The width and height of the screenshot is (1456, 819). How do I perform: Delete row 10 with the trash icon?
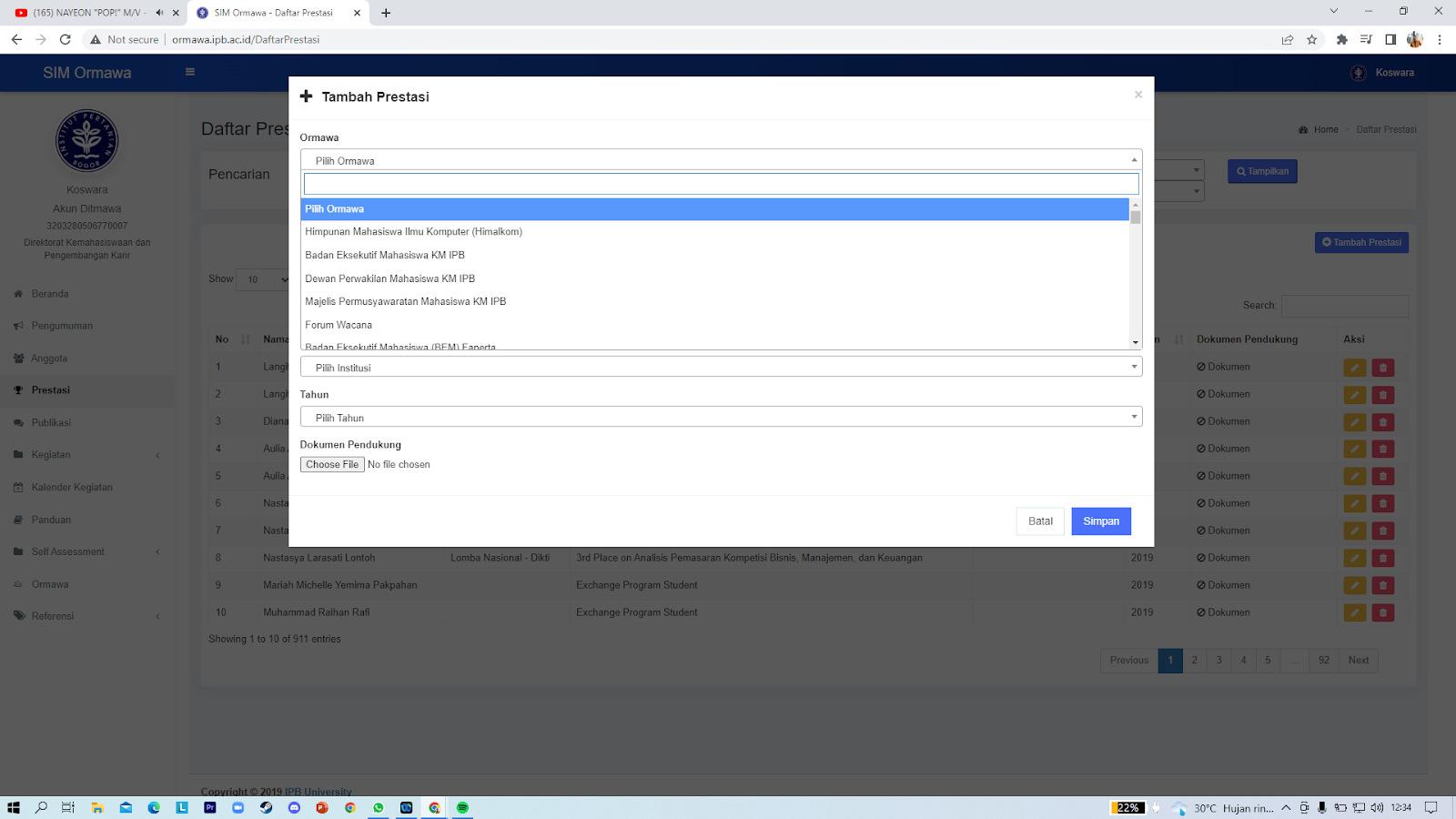pos(1383,612)
